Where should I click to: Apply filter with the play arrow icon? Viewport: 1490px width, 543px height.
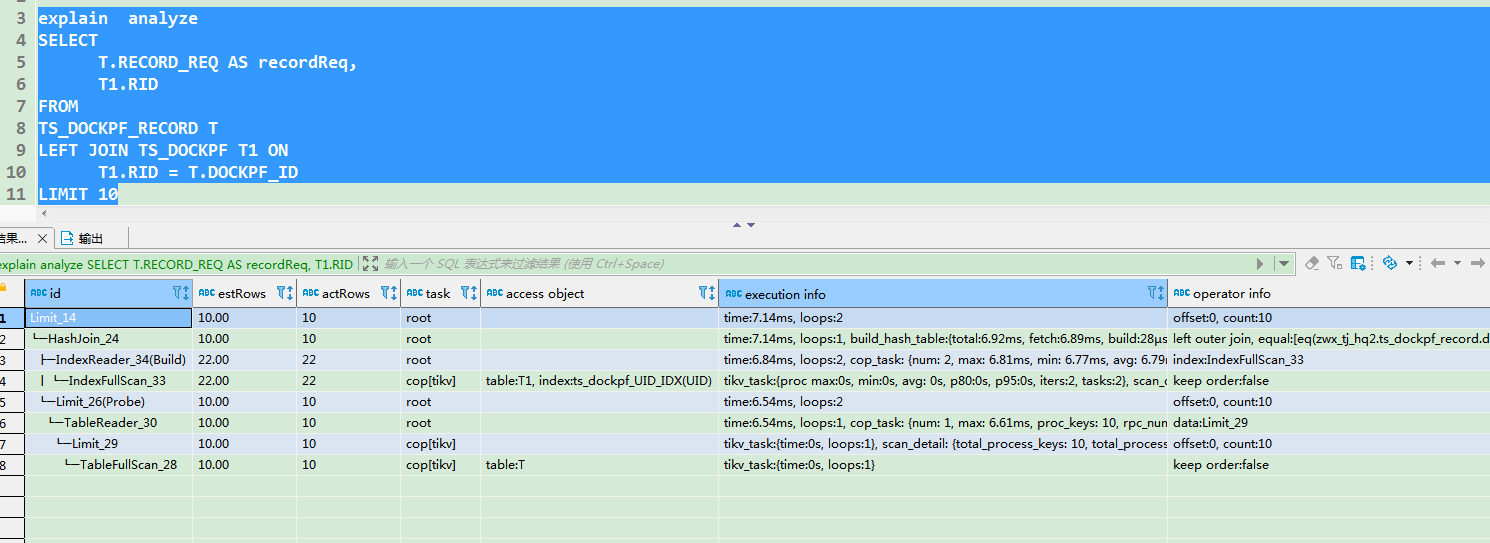click(x=1260, y=264)
